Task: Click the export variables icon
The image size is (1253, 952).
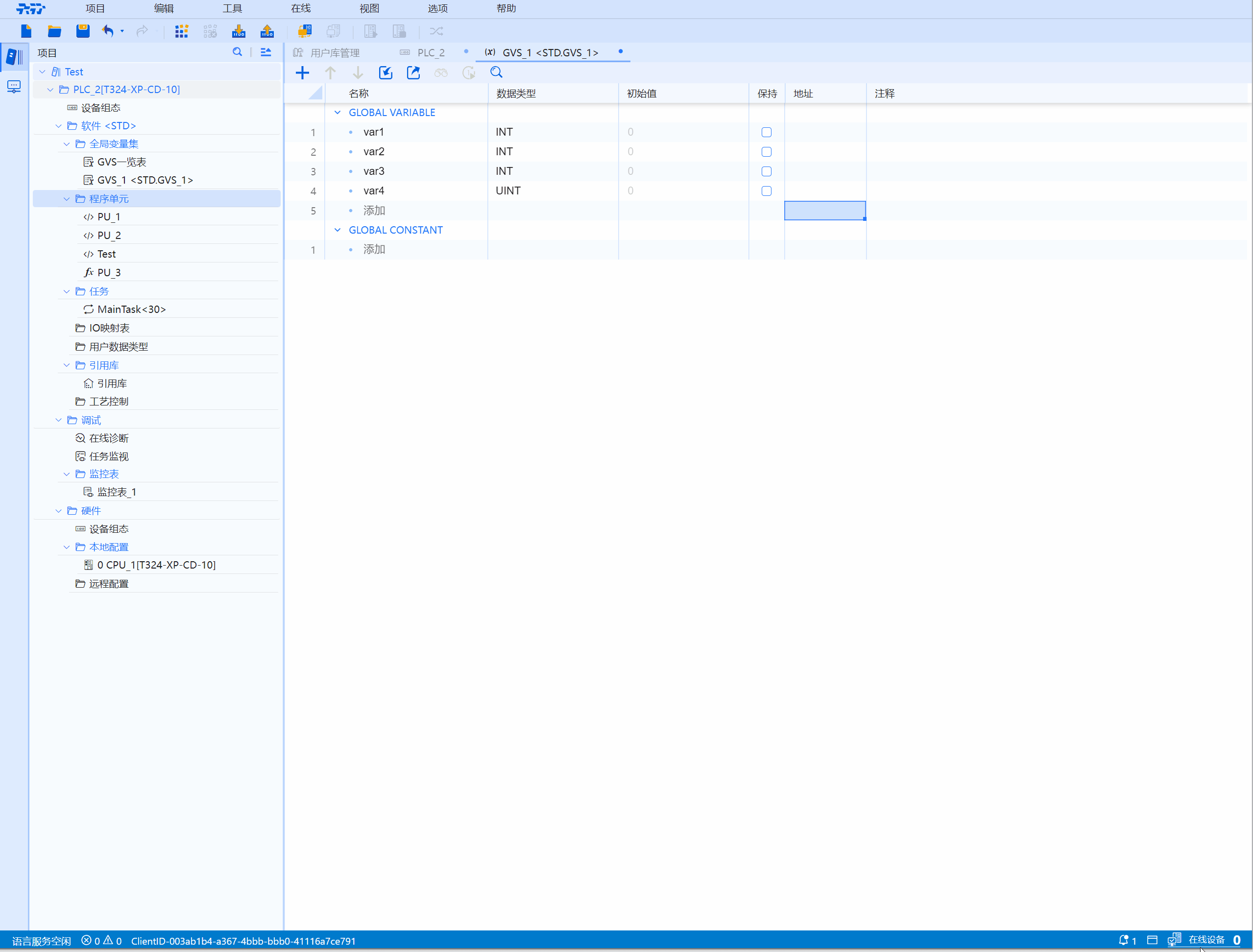Action: coord(413,72)
